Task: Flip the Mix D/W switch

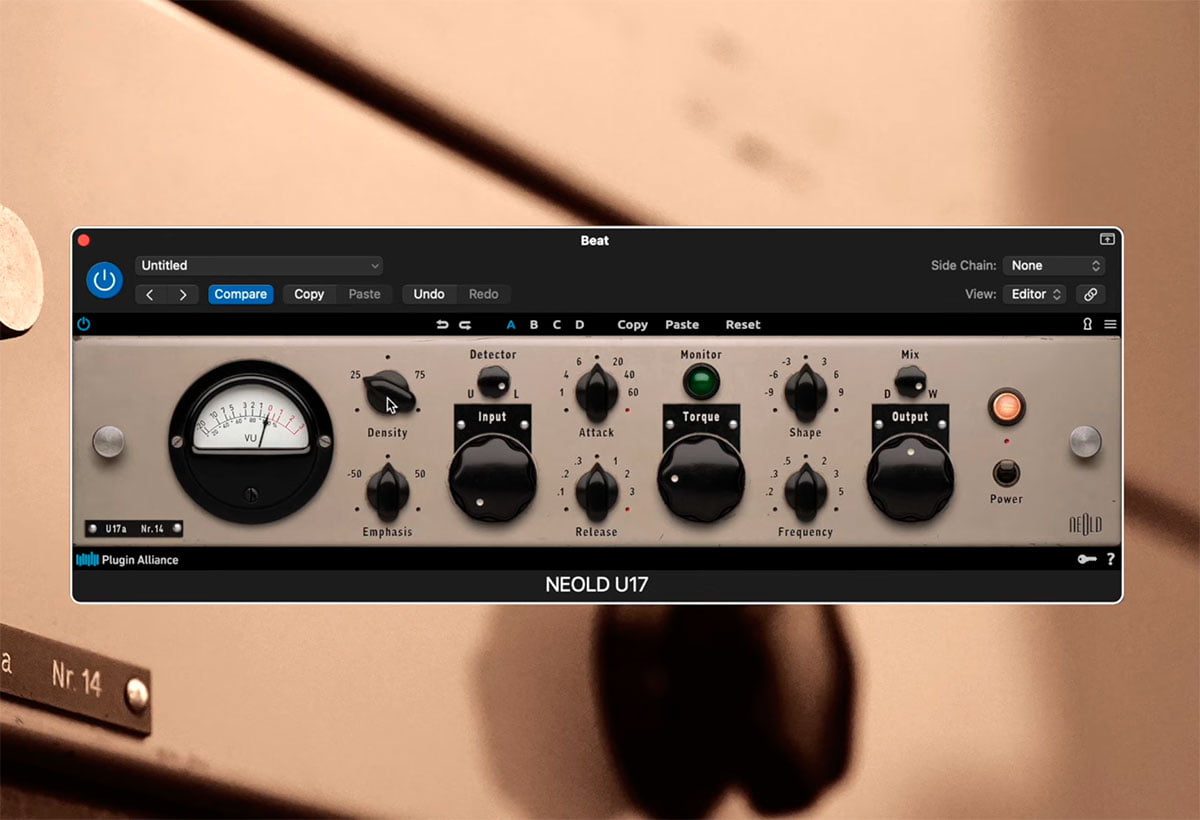Action: click(910, 380)
